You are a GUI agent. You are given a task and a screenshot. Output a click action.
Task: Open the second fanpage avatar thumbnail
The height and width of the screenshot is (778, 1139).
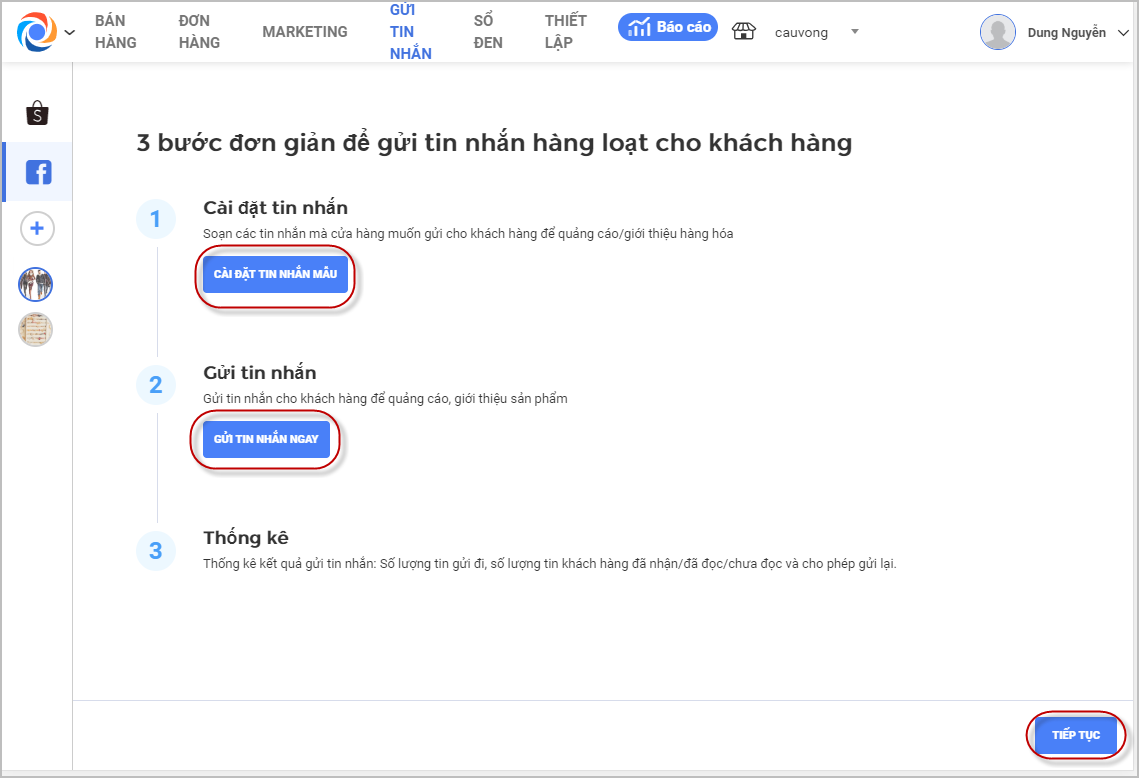coord(36,330)
